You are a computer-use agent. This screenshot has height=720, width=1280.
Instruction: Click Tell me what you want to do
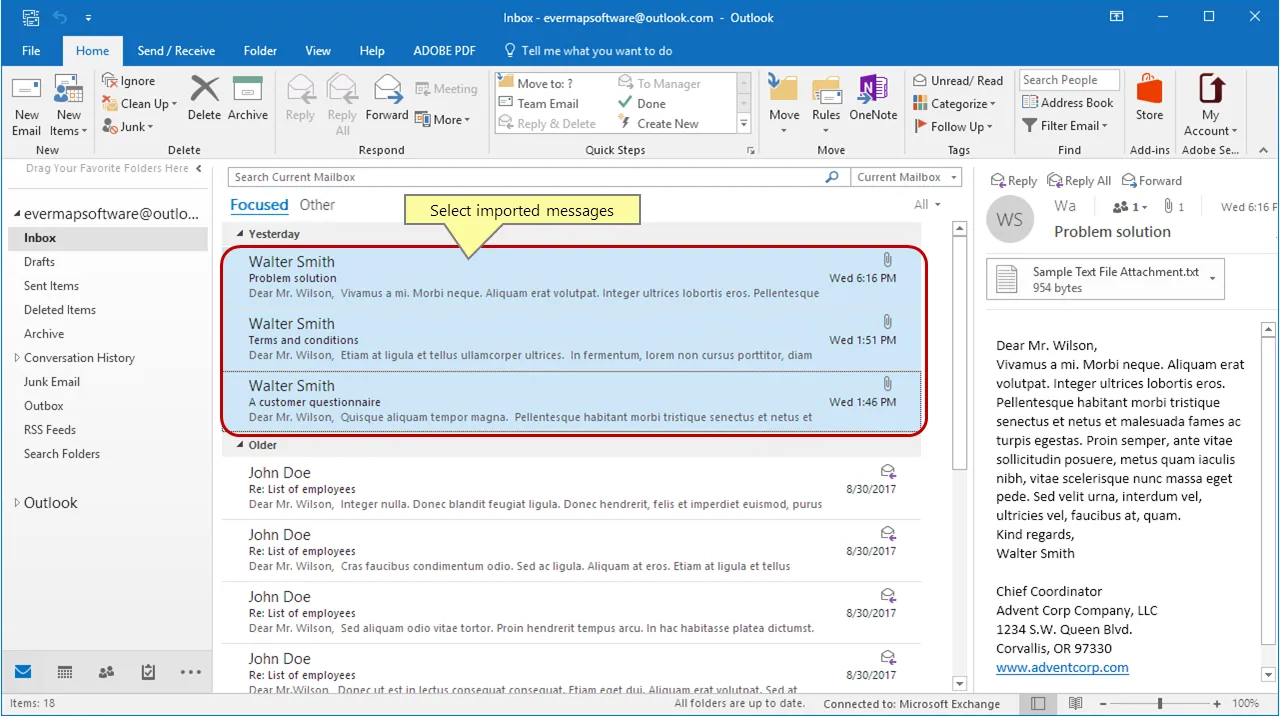(588, 51)
